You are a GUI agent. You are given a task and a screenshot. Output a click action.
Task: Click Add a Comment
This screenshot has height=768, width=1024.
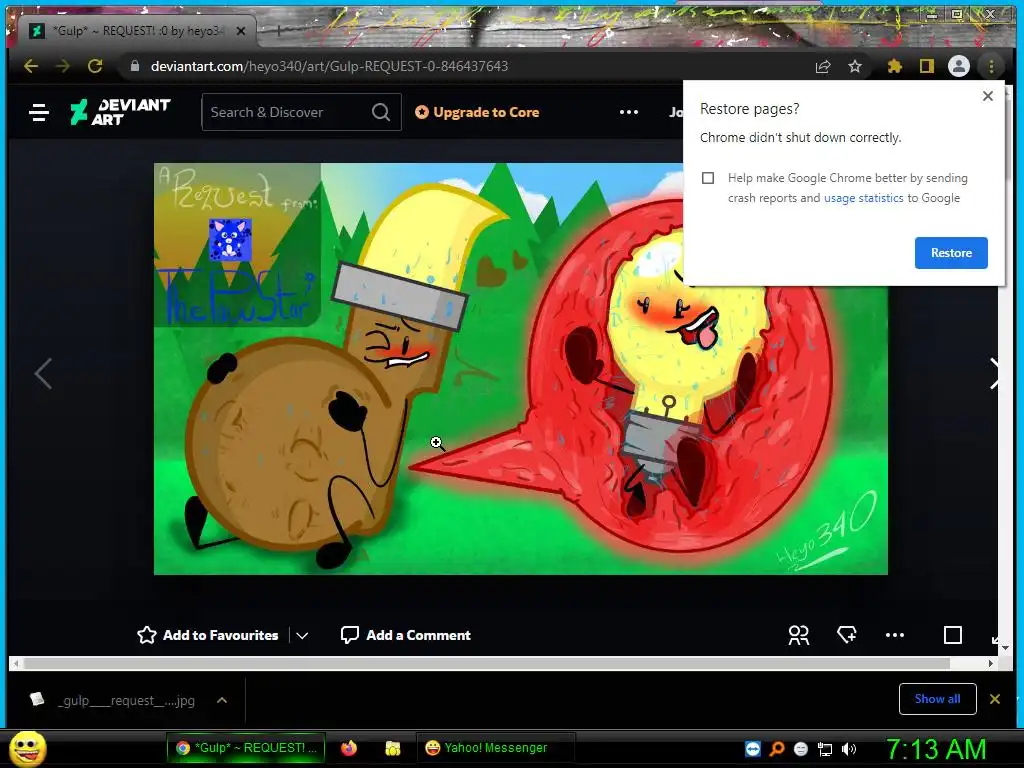coord(406,635)
